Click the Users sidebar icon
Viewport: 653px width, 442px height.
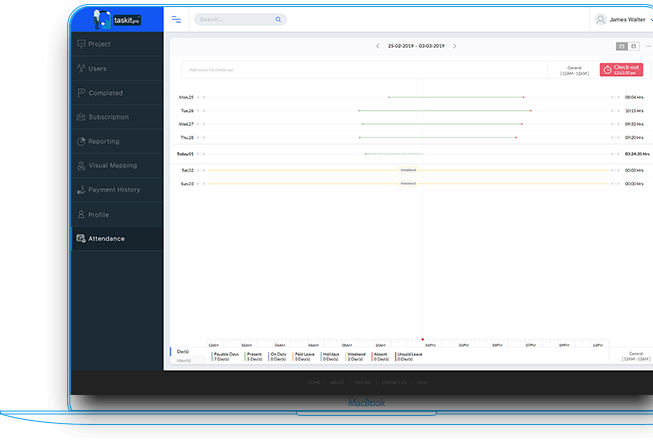[x=81, y=68]
